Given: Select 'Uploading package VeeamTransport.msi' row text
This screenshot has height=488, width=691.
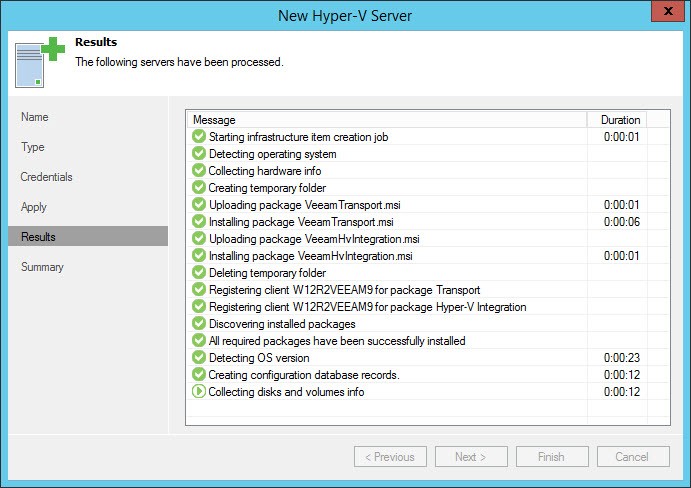Looking at the screenshot, I should (305, 205).
